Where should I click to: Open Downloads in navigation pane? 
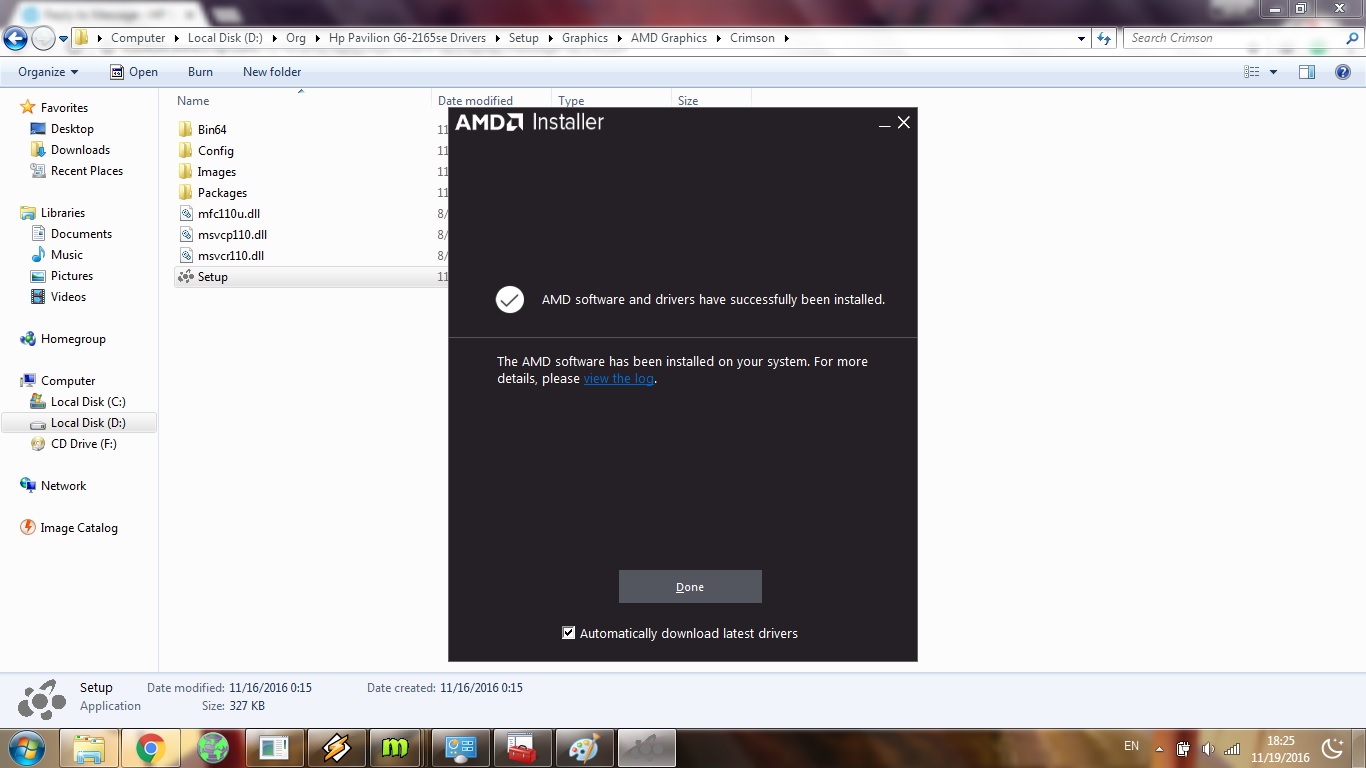coord(80,150)
